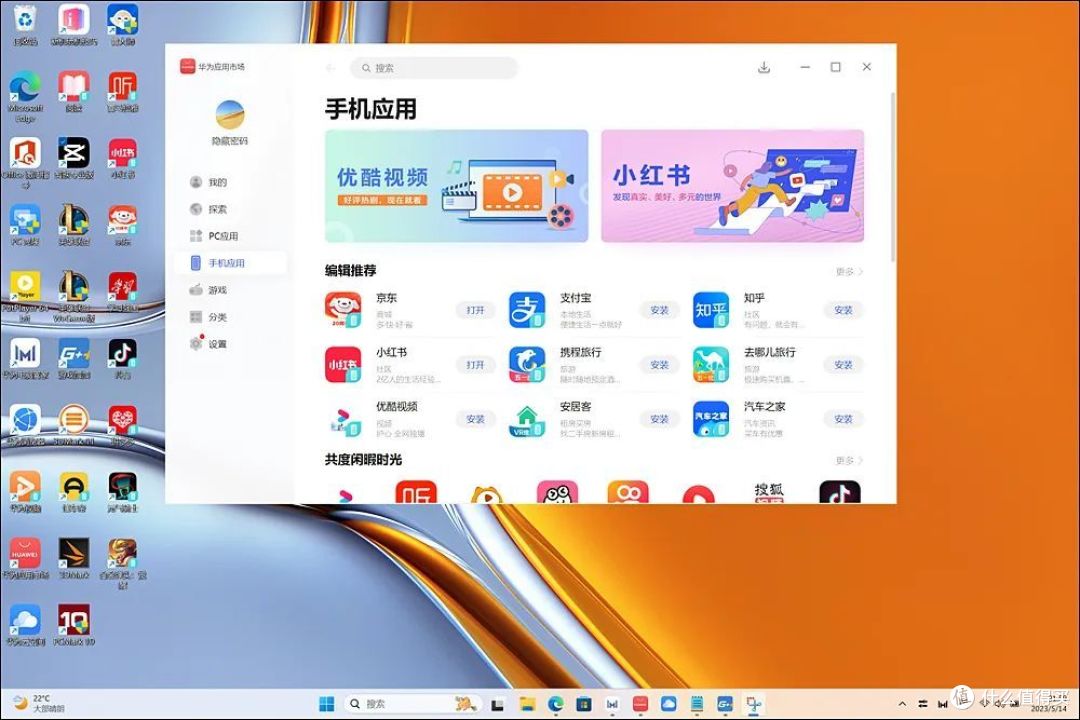Click the 抖音 icon in 共度闲暇时光 row
Image resolution: width=1080 pixels, height=720 pixels.
840,493
